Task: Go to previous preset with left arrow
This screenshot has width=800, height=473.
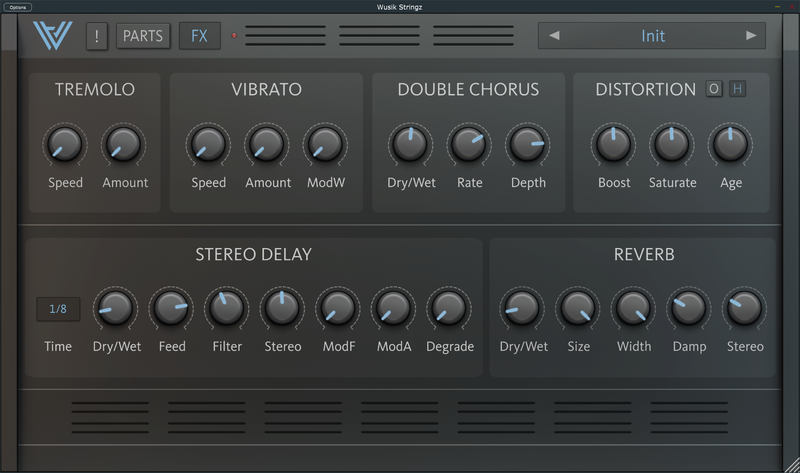Action: point(555,35)
